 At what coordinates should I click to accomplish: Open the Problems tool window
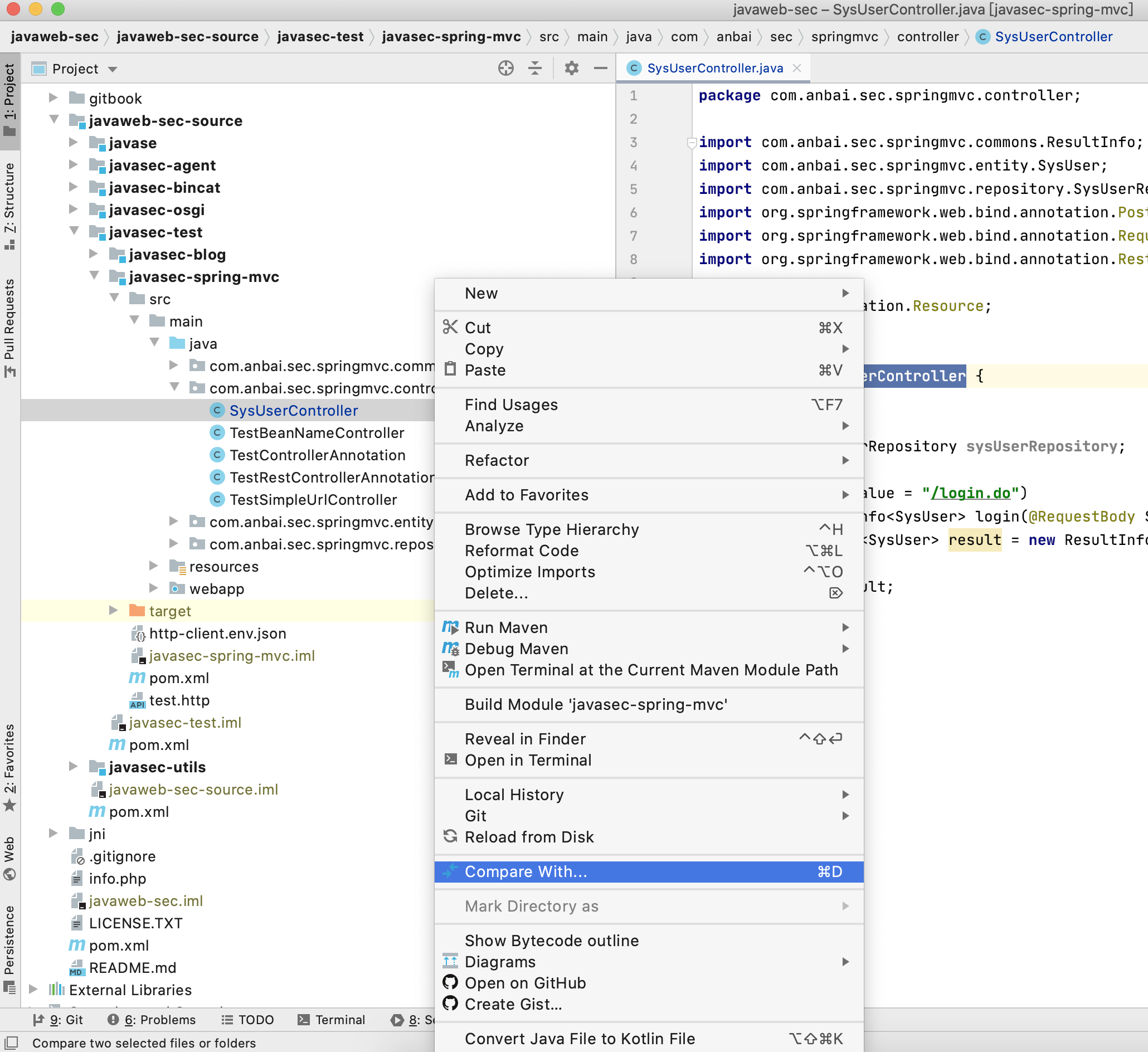point(152,1020)
